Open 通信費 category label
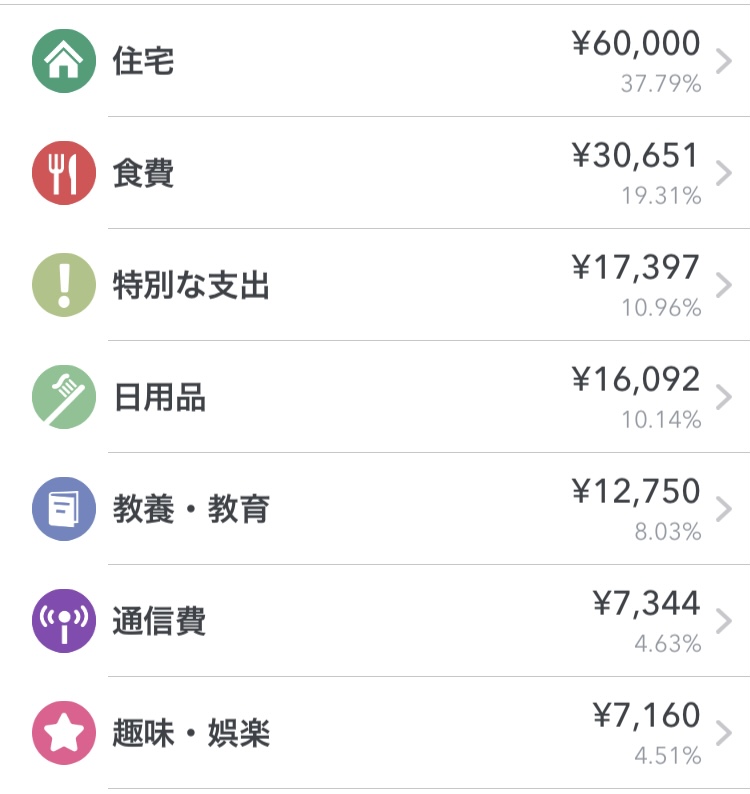This screenshot has height=794, width=750. point(159,621)
